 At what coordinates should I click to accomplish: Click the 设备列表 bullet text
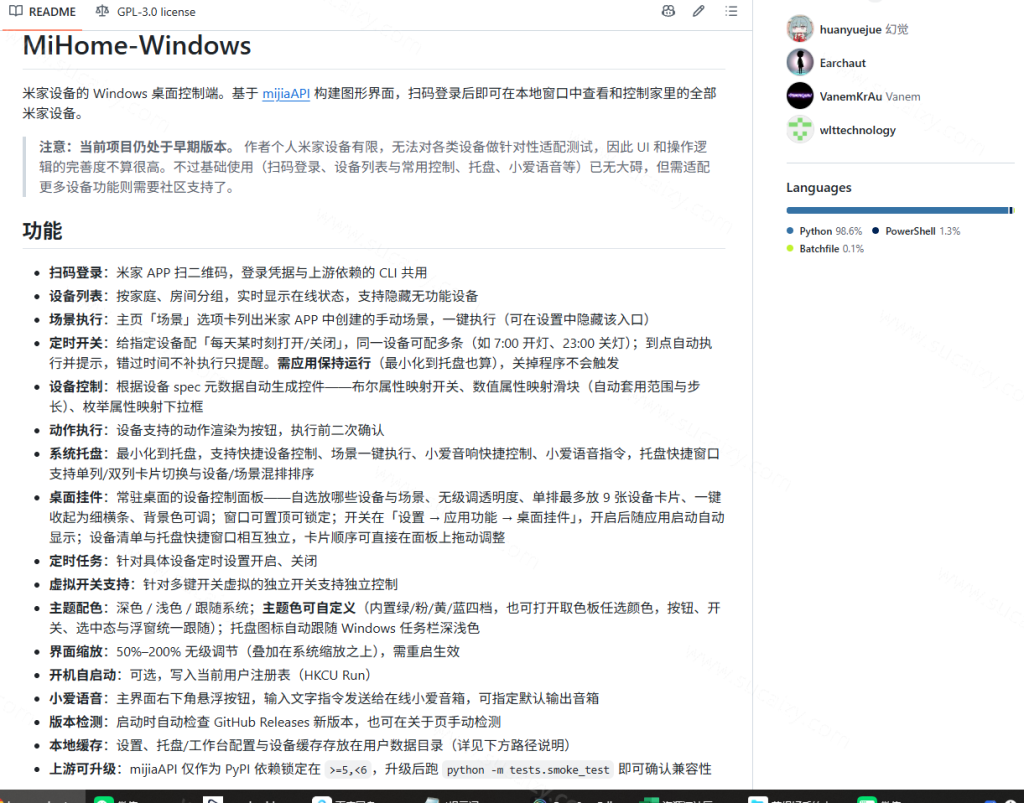point(264,296)
